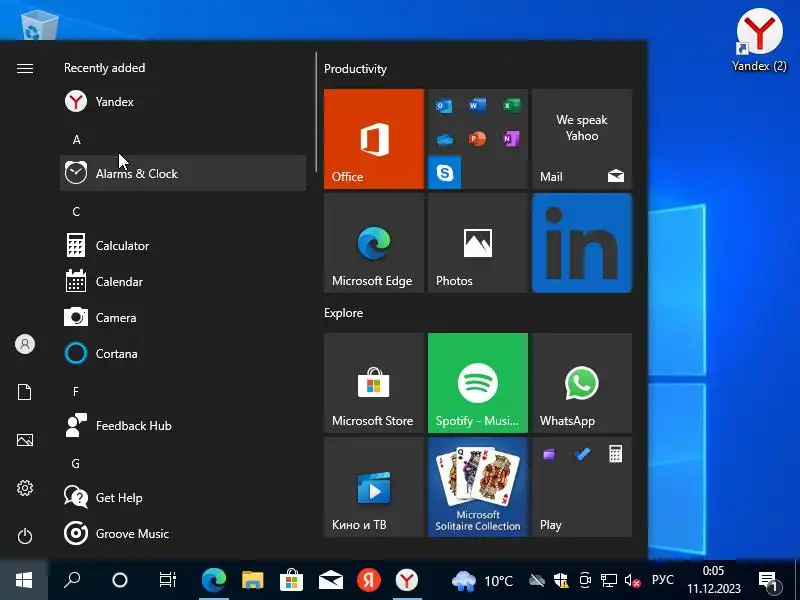Switch input language РУС indicator
This screenshot has height=600, width=800.
pyautogui.click(x=663, y=580)
